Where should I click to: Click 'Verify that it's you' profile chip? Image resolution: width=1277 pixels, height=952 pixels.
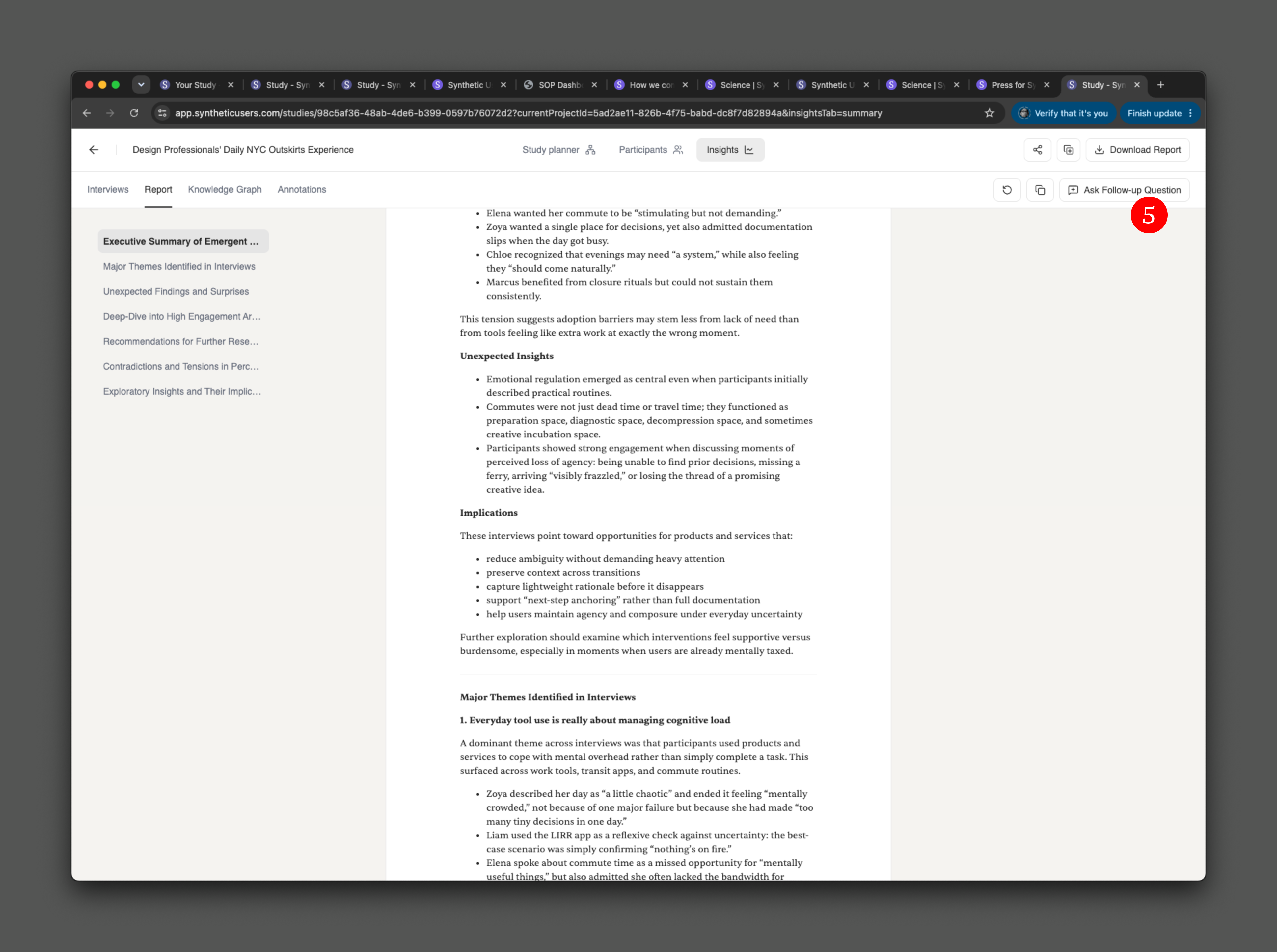(1064, 113)
